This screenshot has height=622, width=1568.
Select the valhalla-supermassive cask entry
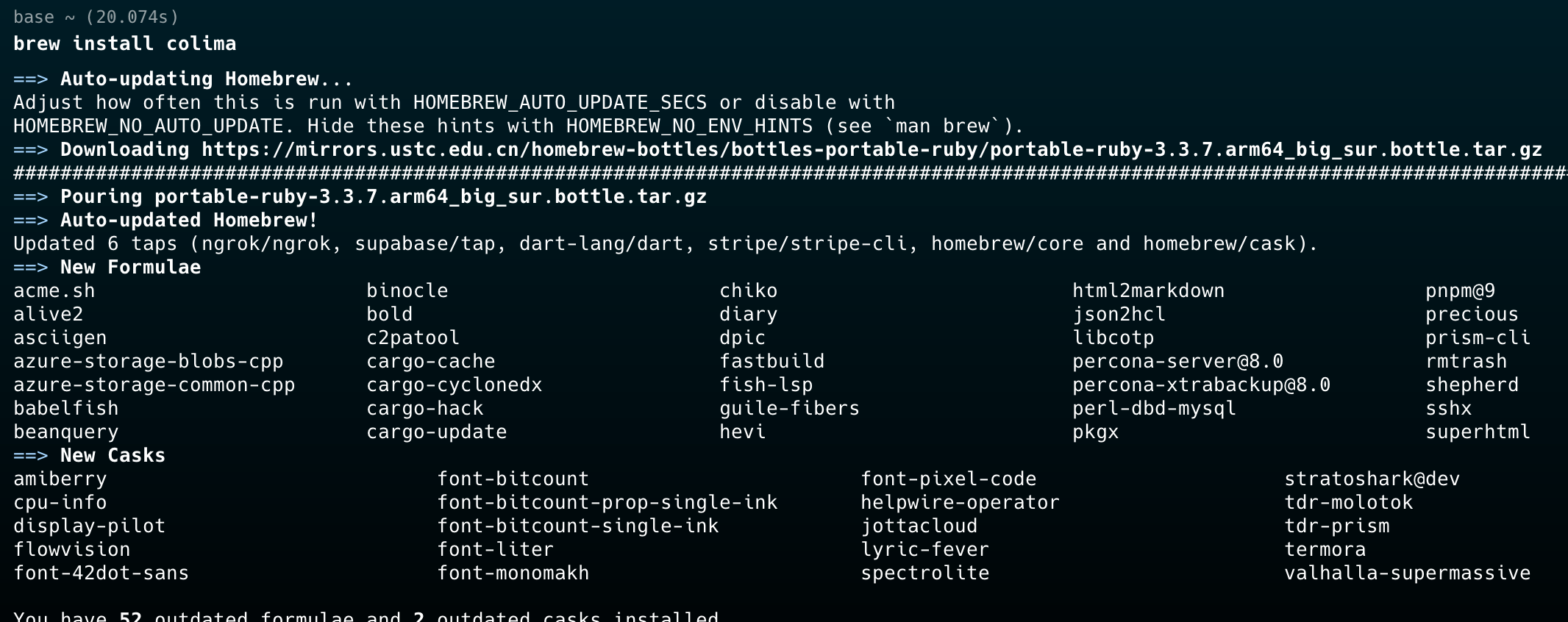pyautogui.click(x=1408, y=573)
